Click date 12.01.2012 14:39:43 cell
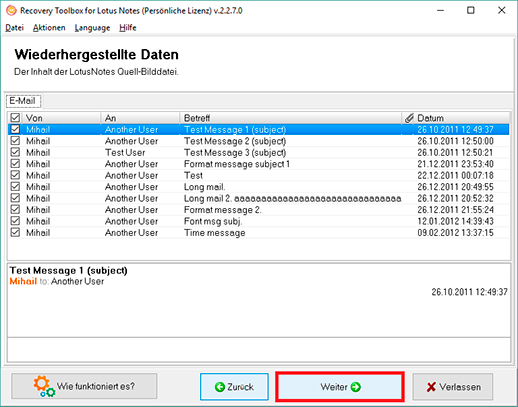Image resolution: width=518 pixels, height=407 pixels. click(x=455, y=221)
